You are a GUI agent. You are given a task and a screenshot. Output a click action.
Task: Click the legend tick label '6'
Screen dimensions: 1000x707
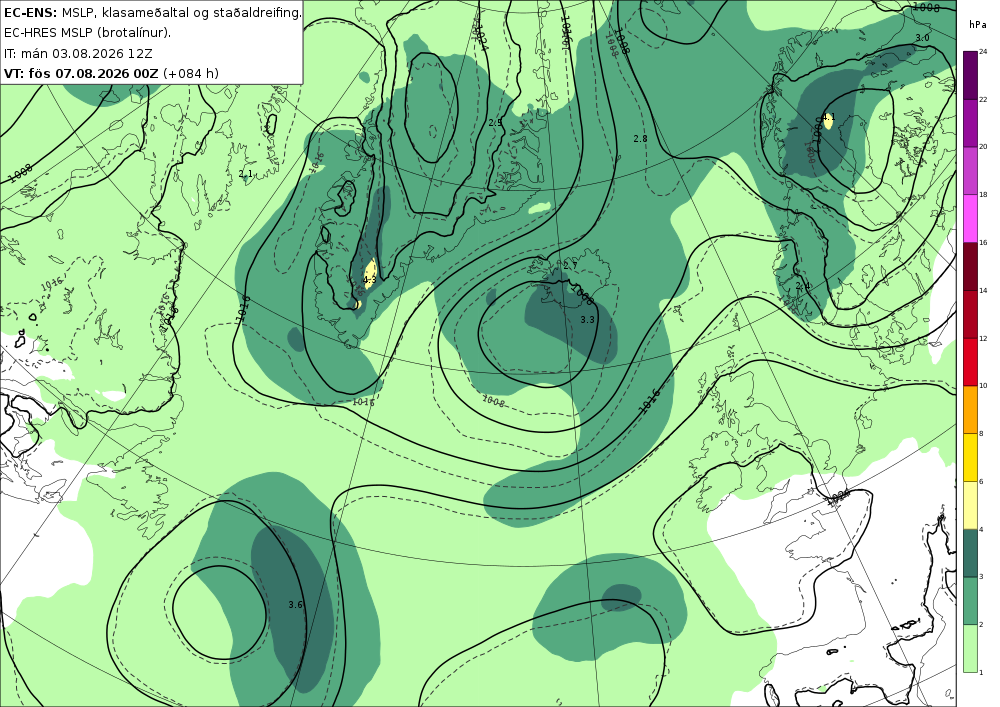point(982,481)
